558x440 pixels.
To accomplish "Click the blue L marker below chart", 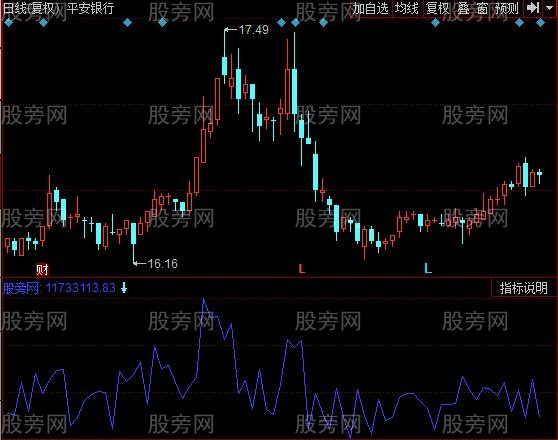I will tap(428, 268).
